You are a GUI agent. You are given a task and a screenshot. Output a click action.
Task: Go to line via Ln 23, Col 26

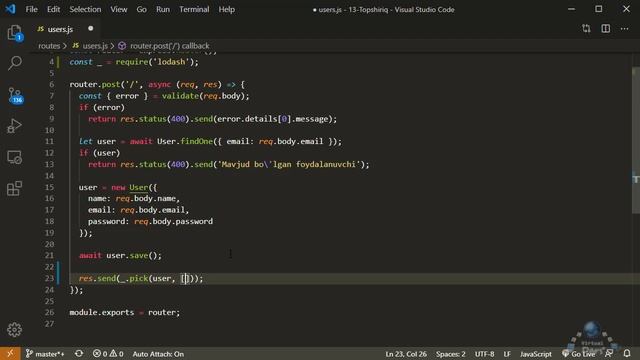point(406,354)
